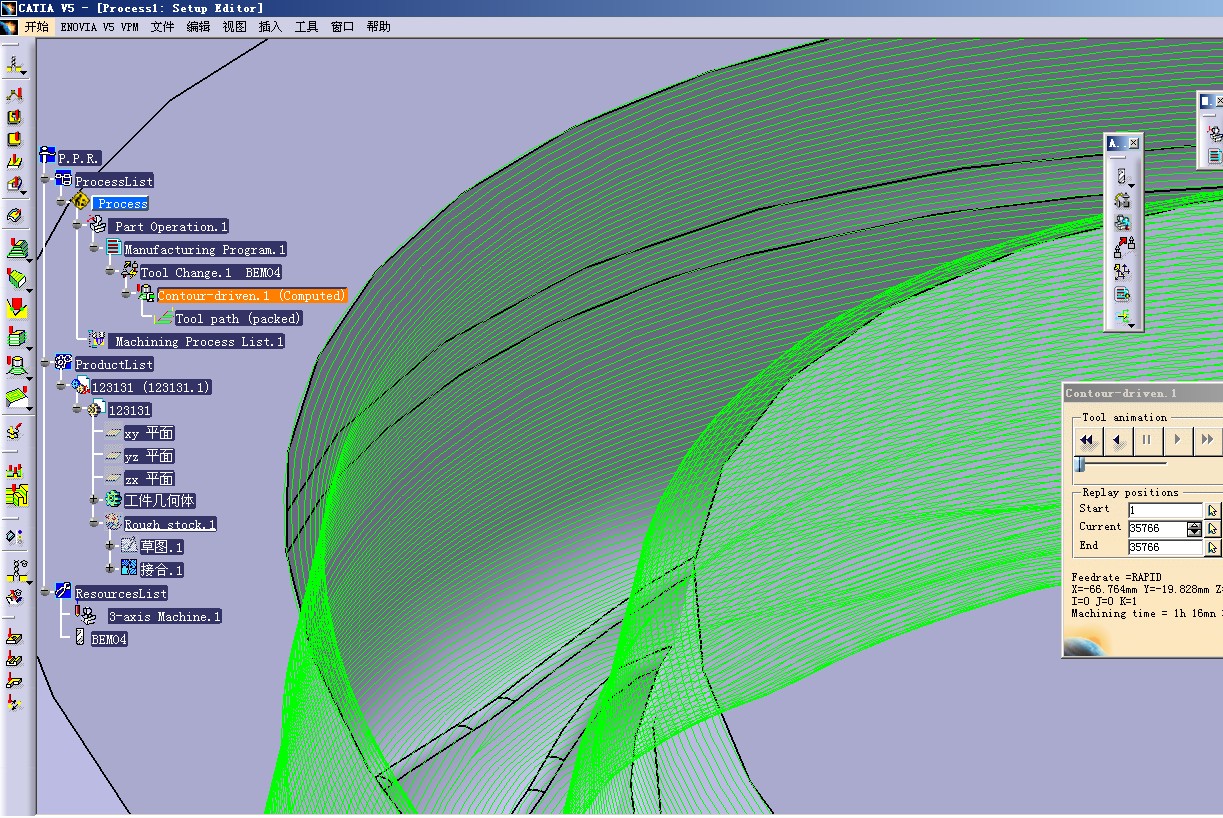This screenshot has width=1223, height=818.
Task: Click the Tool path (packed) icon
Action: pos(164,317)
